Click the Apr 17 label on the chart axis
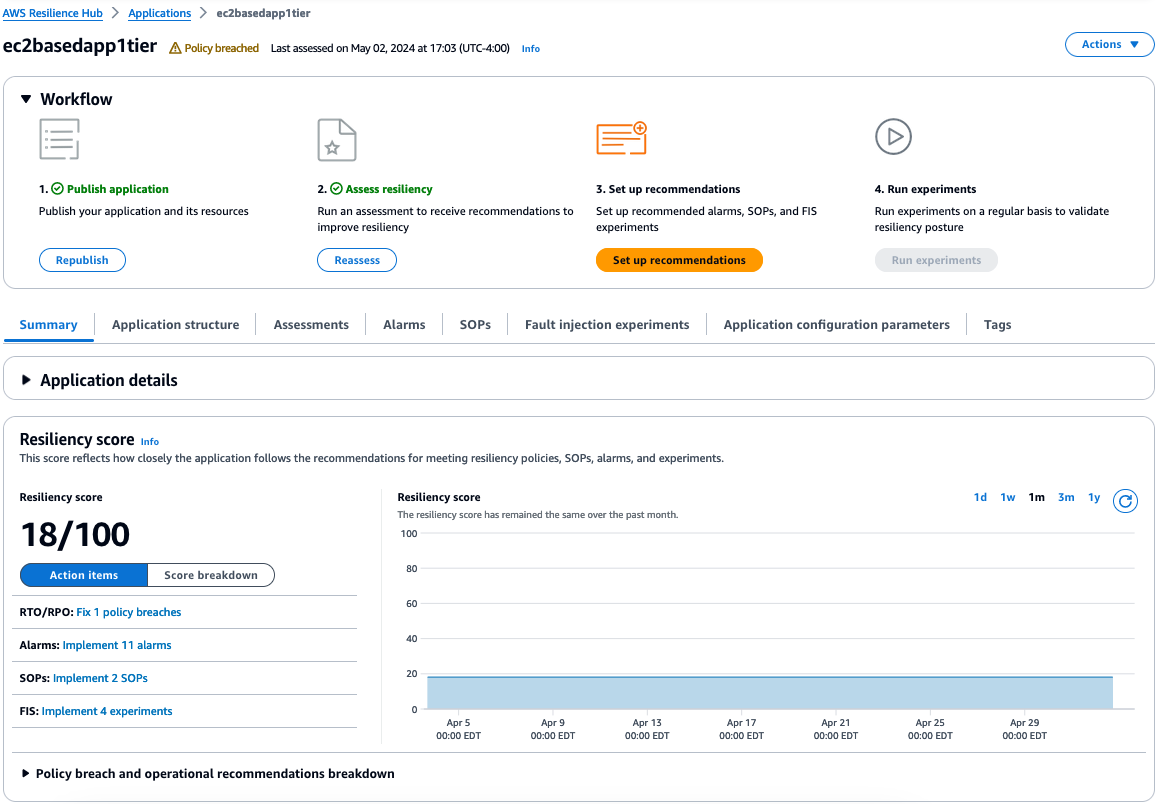 [x=741, y=723]
